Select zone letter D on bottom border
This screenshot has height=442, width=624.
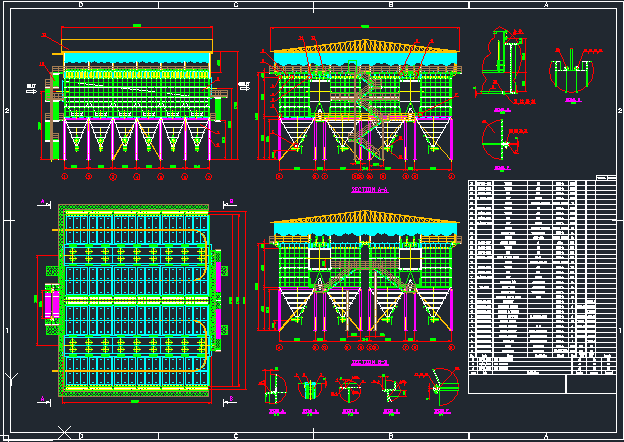point(81,436)
